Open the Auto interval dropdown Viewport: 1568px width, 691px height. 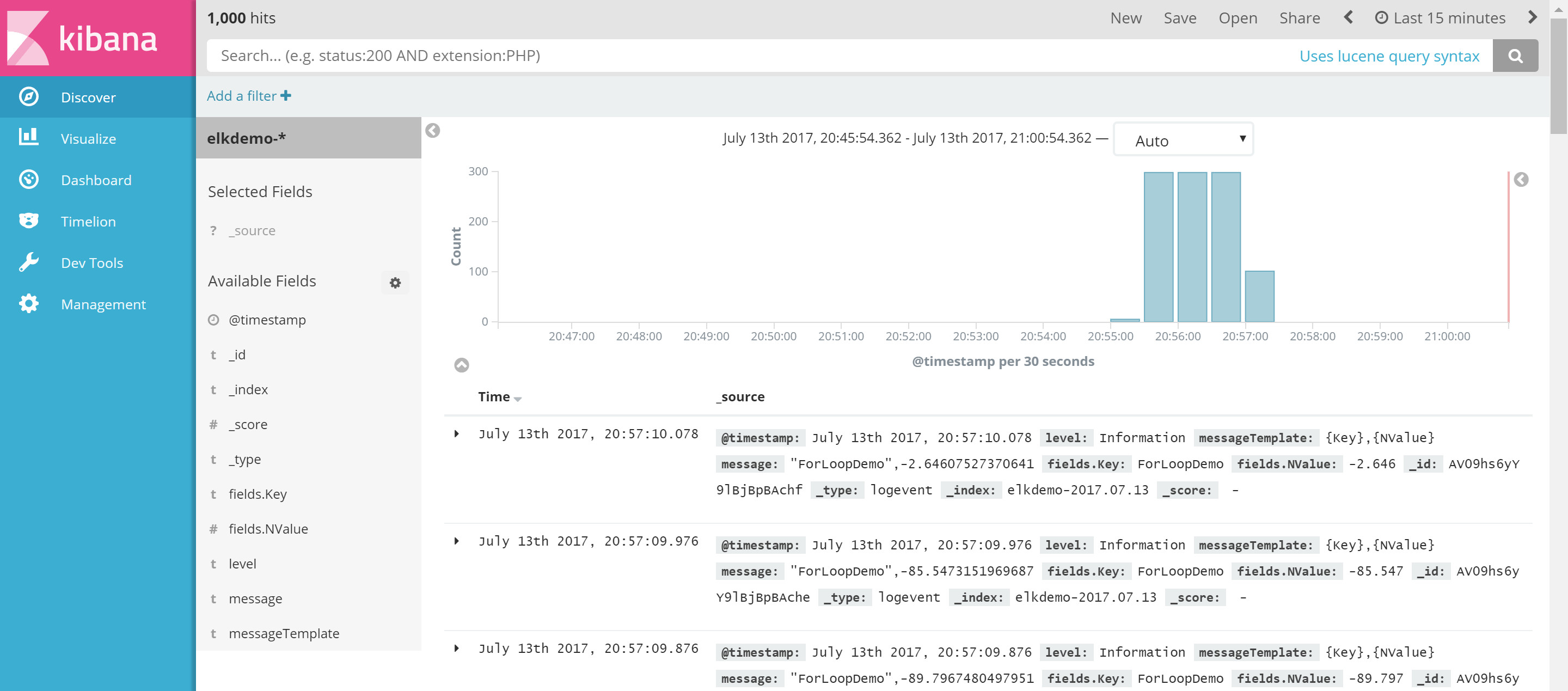pos(1182,140)
